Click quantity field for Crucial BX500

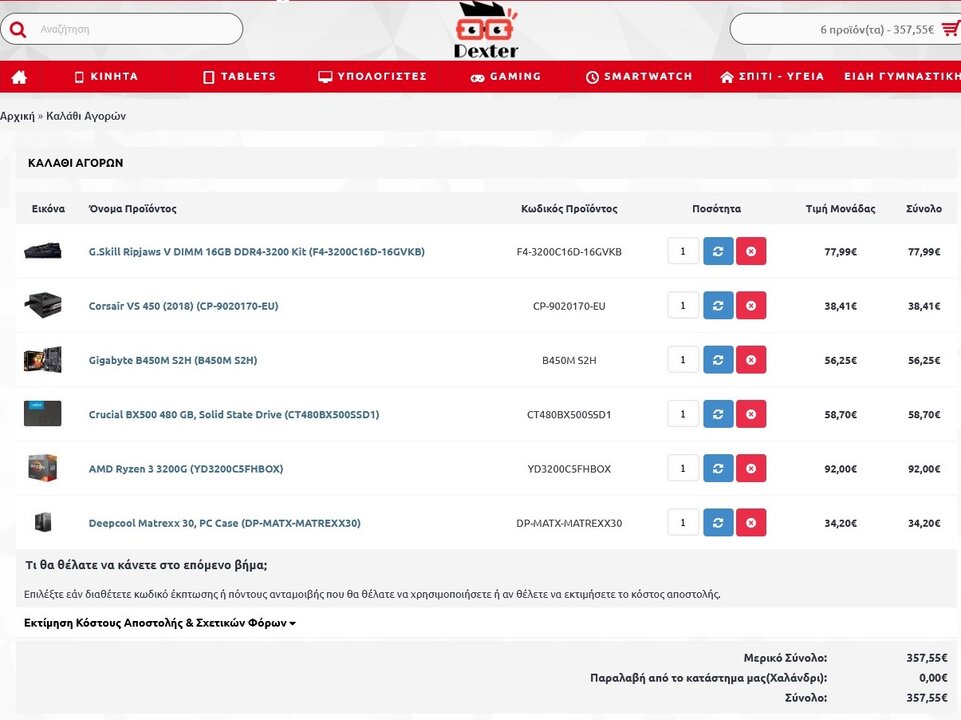click(x=683, y=414)
